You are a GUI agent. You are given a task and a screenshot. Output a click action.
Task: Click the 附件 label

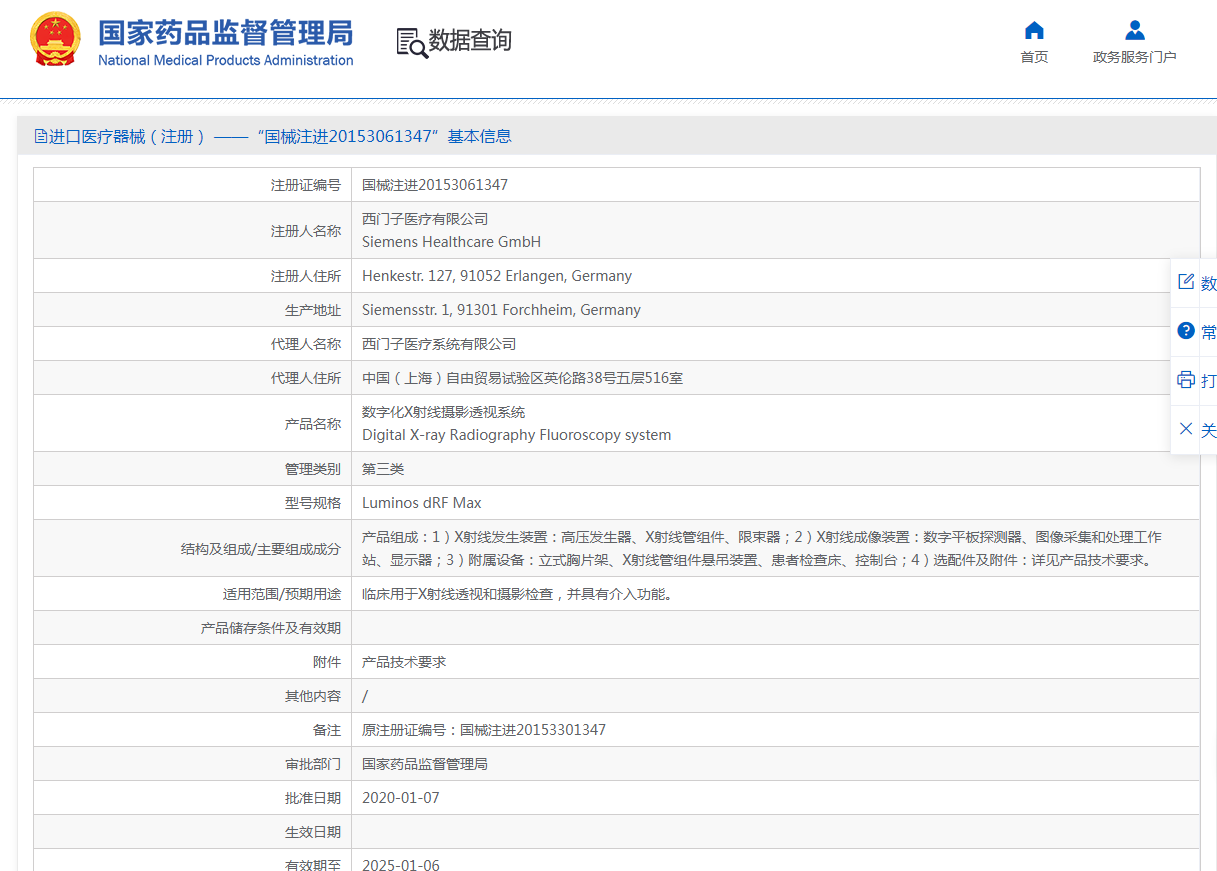[x=327, y=662]
